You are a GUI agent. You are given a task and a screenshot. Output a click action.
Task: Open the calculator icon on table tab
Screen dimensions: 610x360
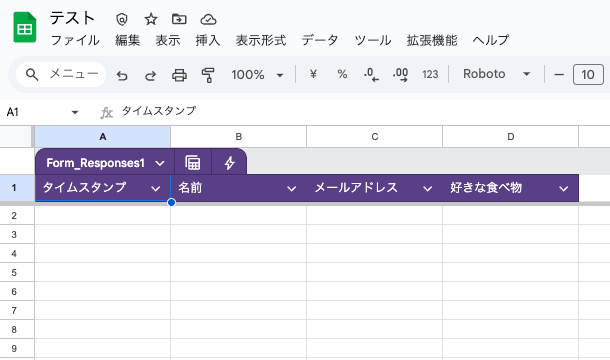pyautogui.click(x=193, y=163)
